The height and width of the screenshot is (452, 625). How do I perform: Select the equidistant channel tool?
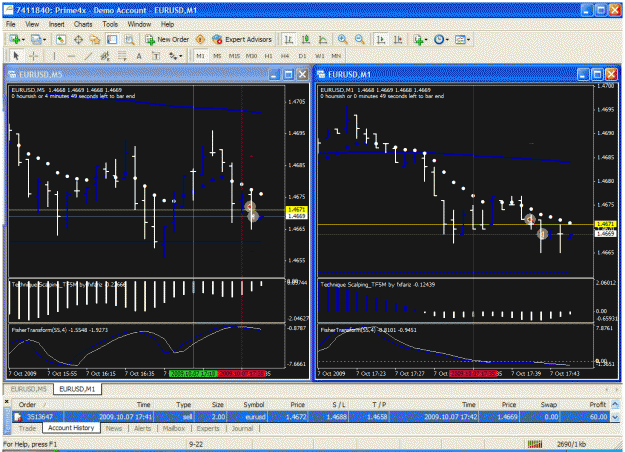(105, 56)
